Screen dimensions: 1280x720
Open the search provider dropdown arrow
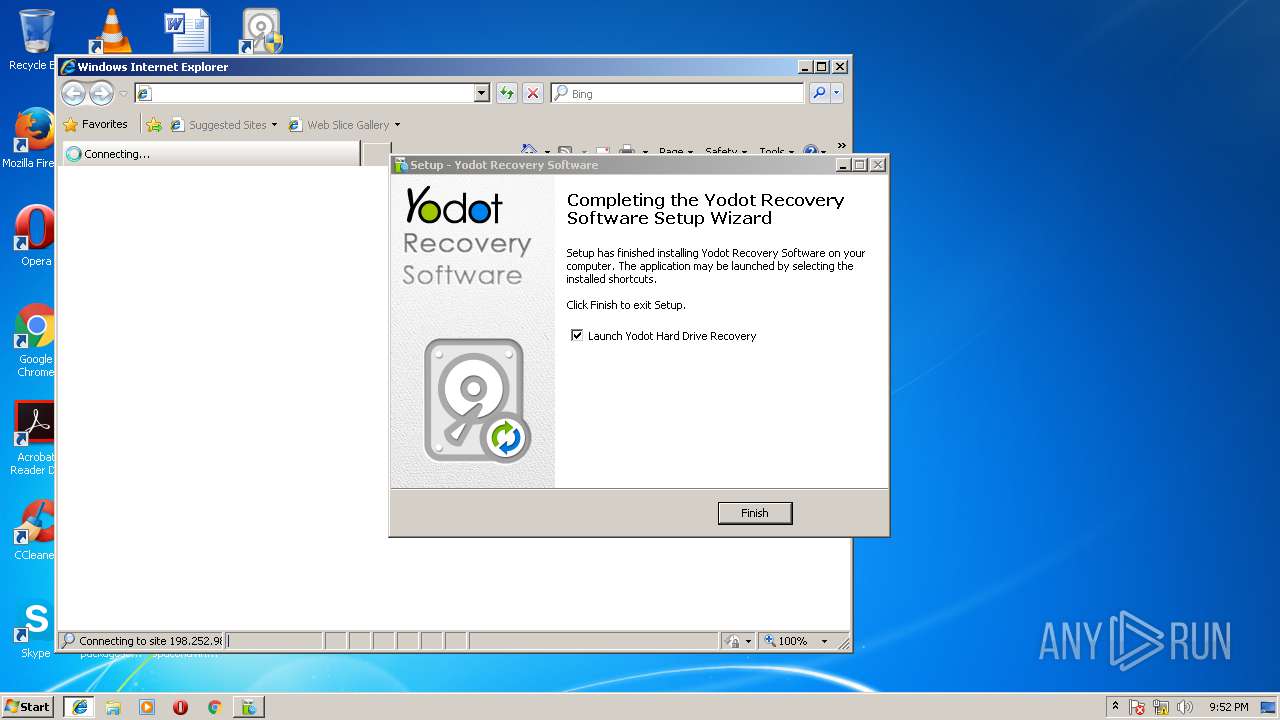pyautogui.click(x=837, y=93)
